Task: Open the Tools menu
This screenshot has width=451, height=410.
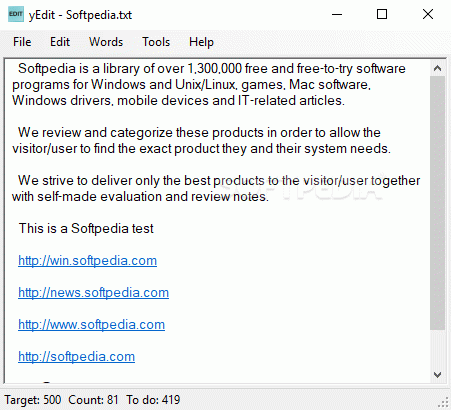Action: pos(156,42)
